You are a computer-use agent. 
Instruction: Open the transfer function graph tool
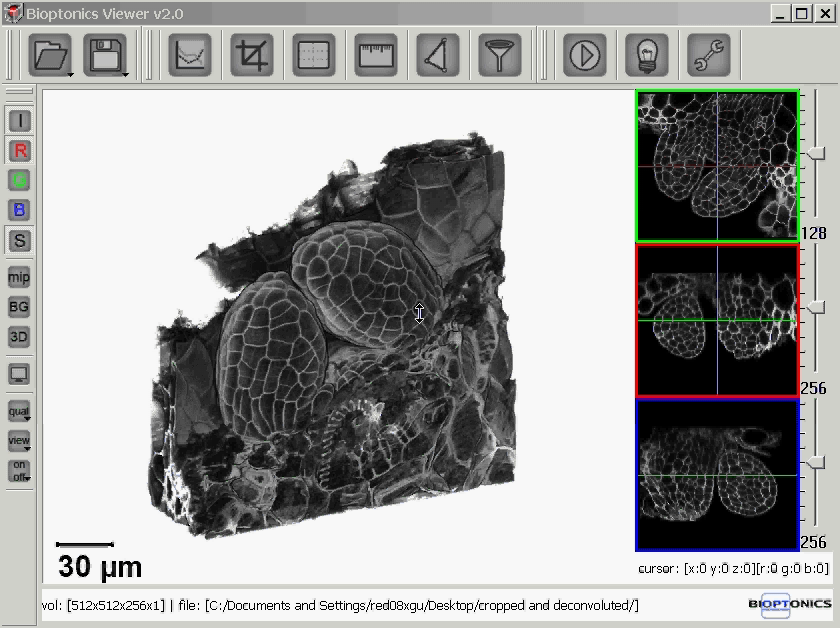pyautogui.click(x=189, y=55)
